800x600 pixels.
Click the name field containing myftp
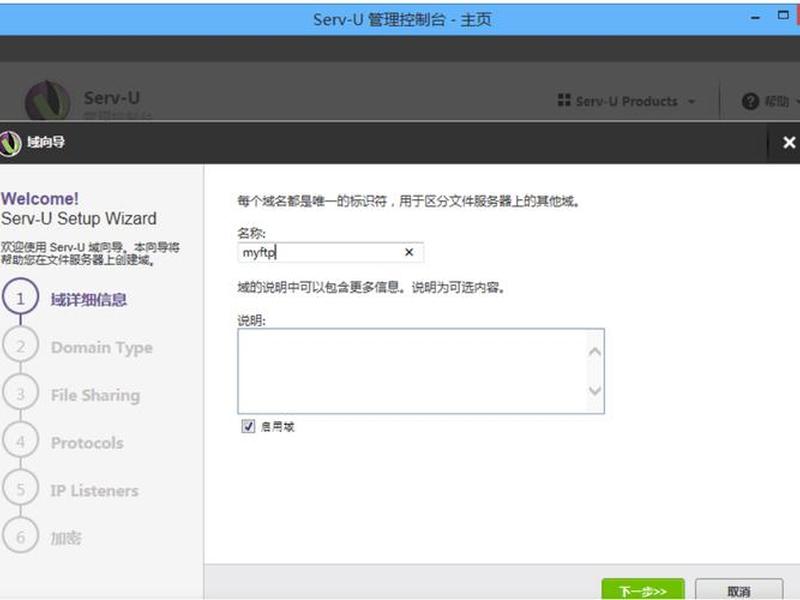[x=330, y=252]
